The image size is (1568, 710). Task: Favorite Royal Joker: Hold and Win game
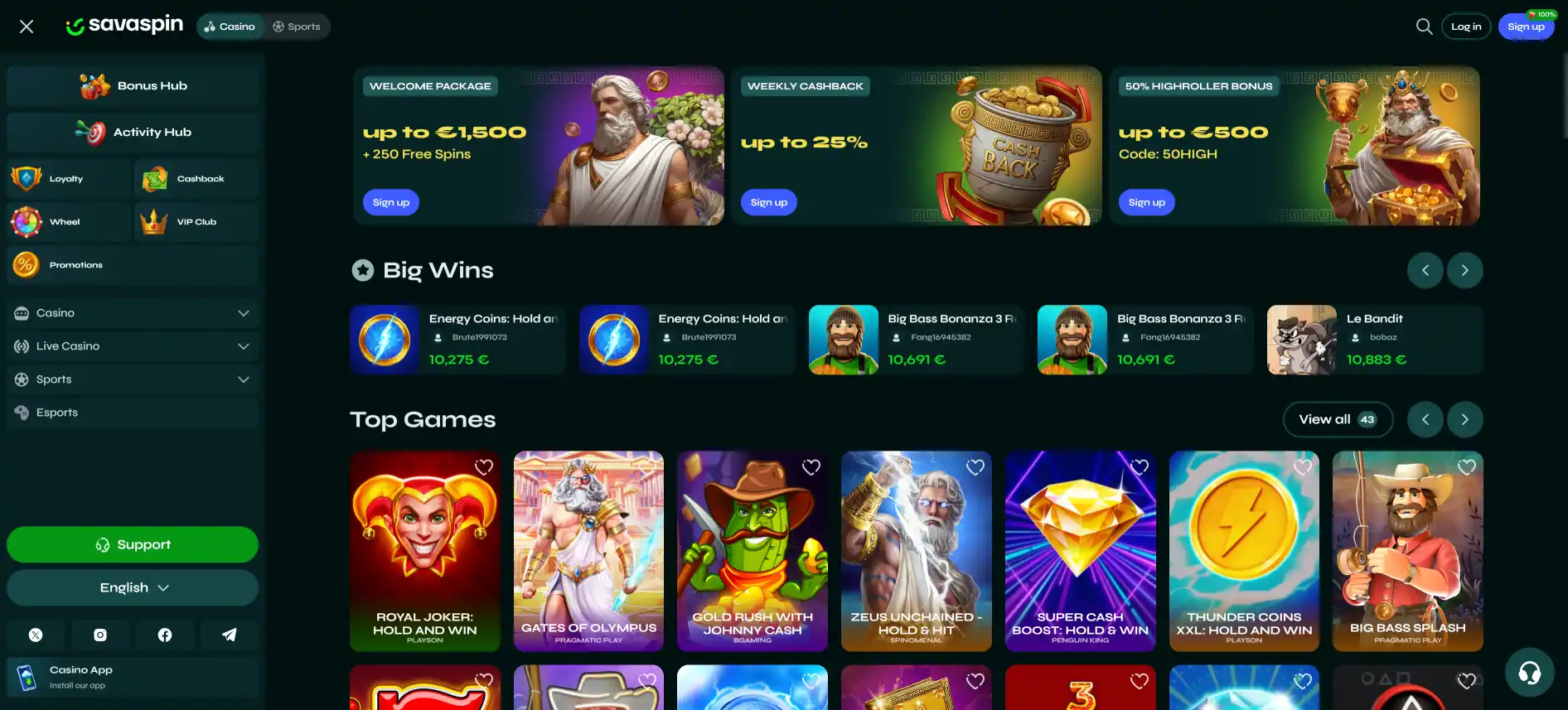(484, 467)
